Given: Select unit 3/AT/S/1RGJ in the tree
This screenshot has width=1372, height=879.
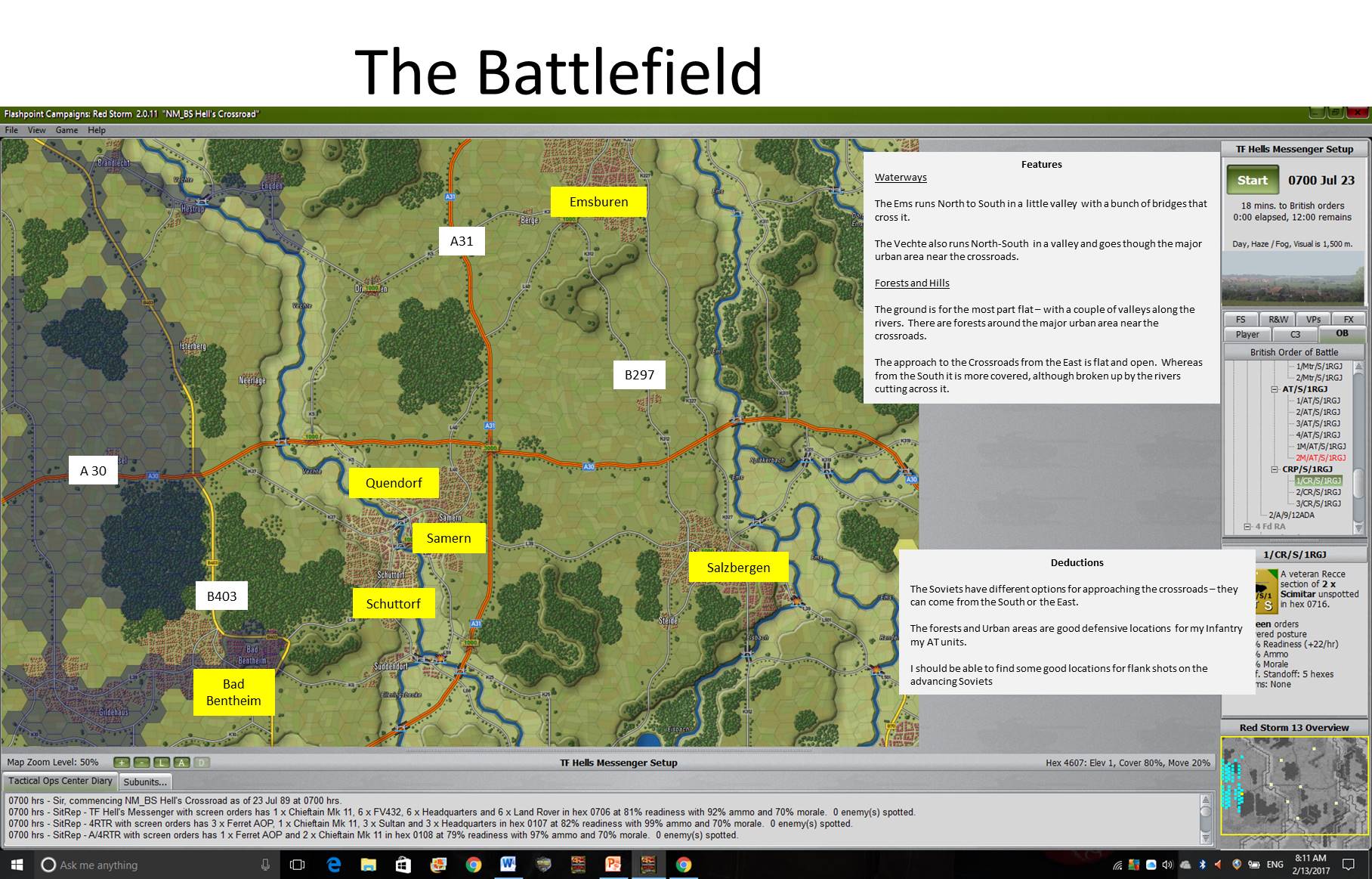Looking at the screenshot, I should (x=1318, y=424).
